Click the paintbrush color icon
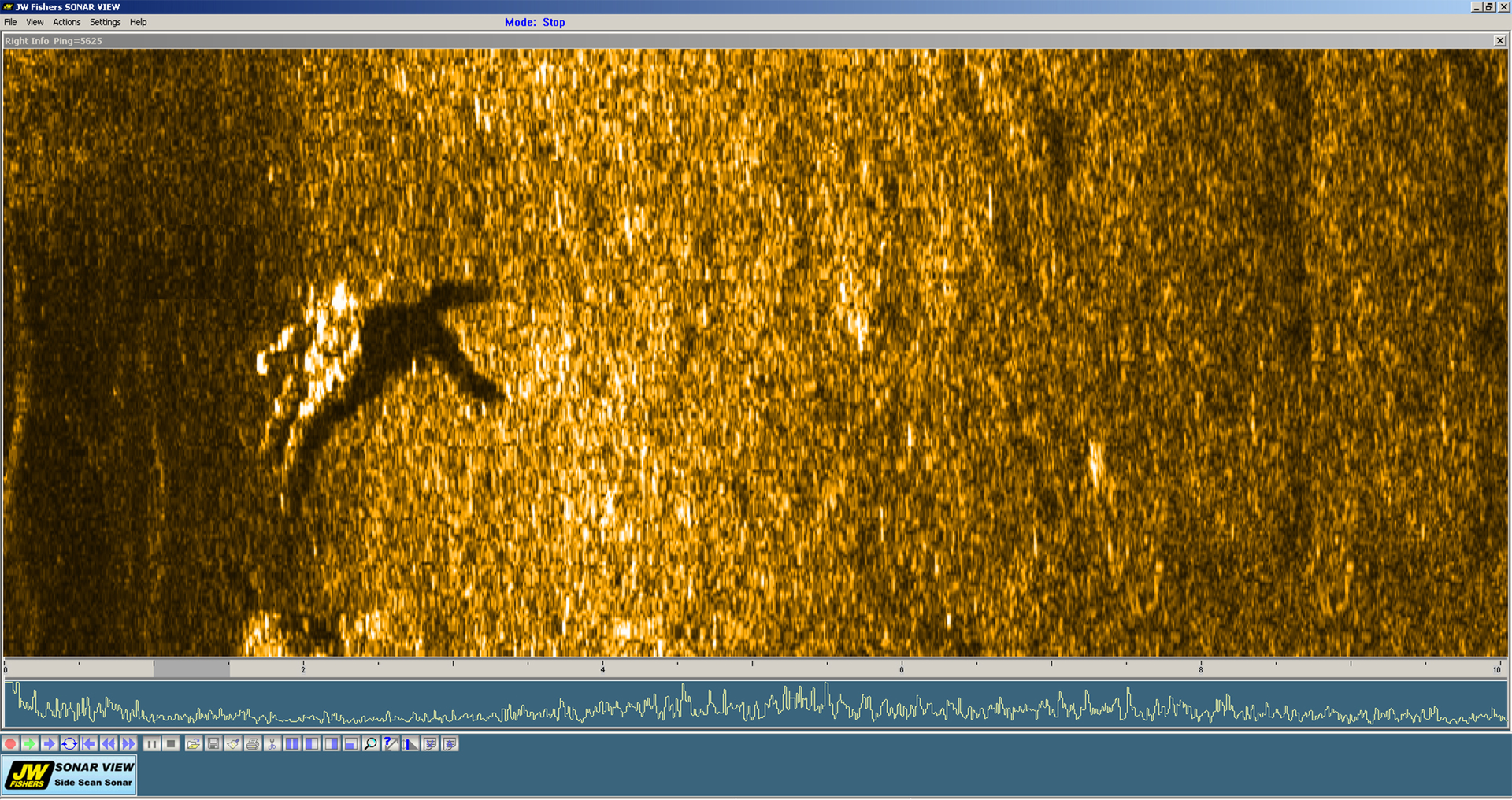 click(x=233, y=744)
